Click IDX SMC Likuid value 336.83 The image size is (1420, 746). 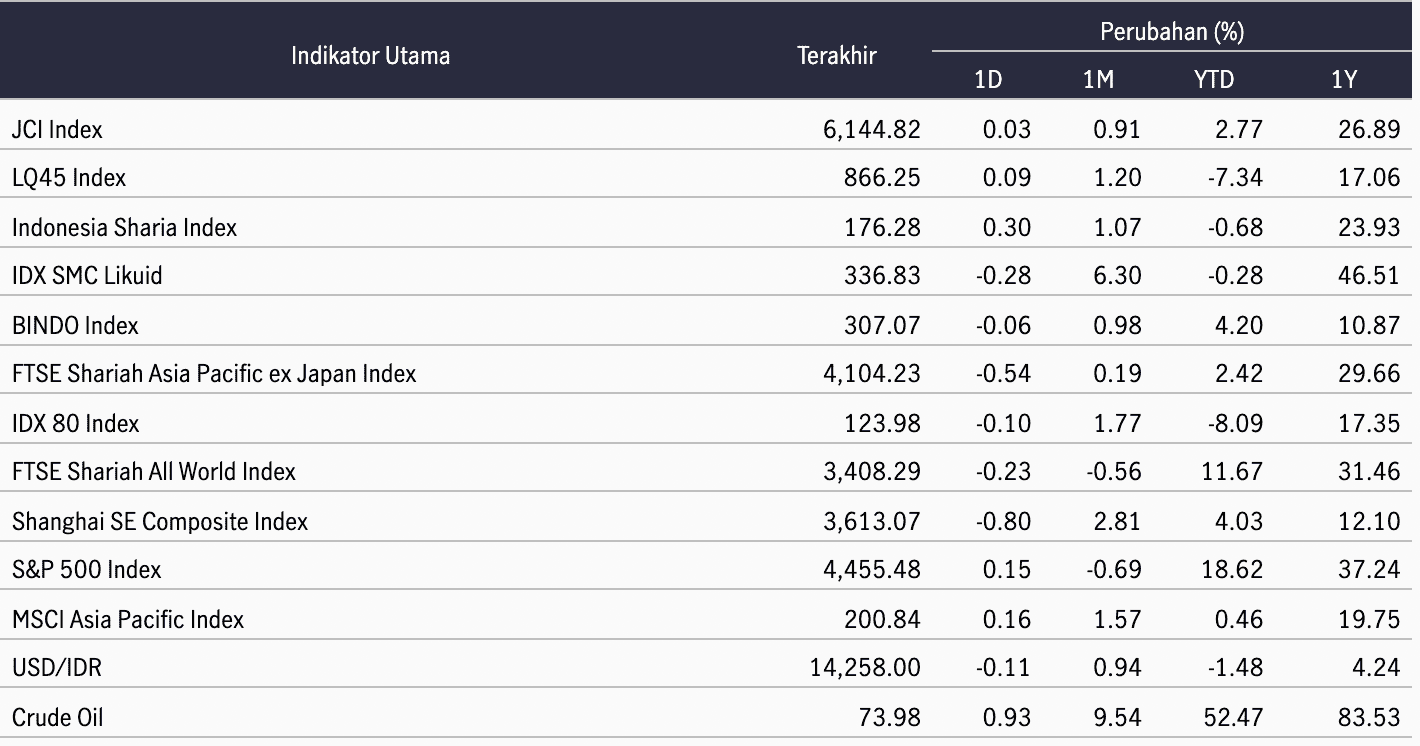coord(883,275)
